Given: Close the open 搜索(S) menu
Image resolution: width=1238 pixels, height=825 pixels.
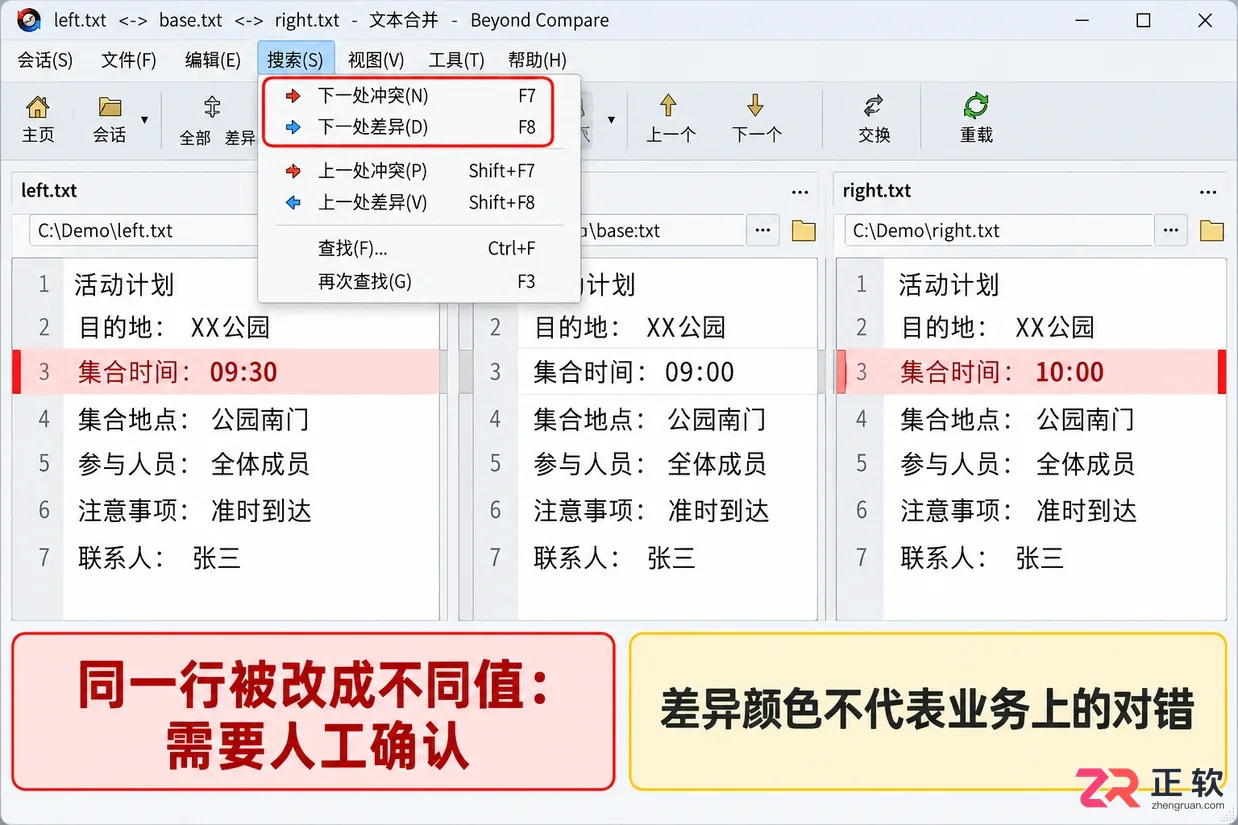Looking at the screenshot, I should click(x=295, y=60).
